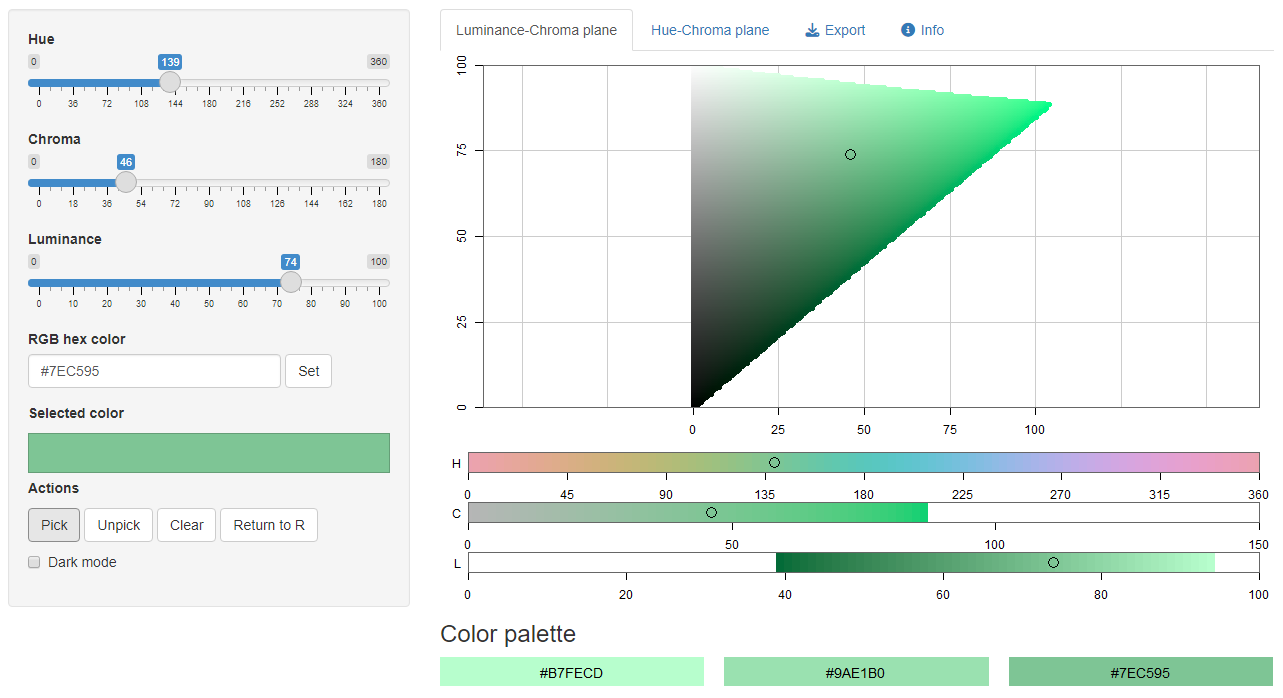The image size is (1283, 698).
Task: Click the Export download icon
Action: (x=812, y=30)
